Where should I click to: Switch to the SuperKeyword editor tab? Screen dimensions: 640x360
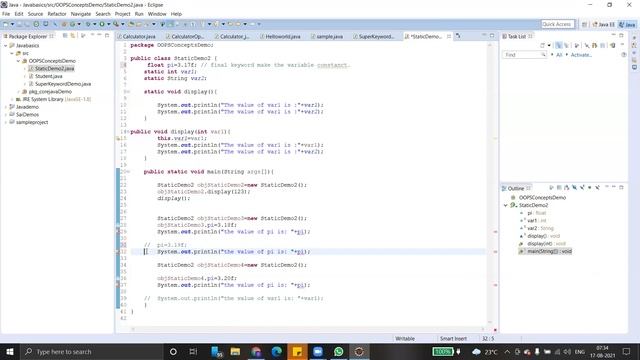click(x=374, y=36)
